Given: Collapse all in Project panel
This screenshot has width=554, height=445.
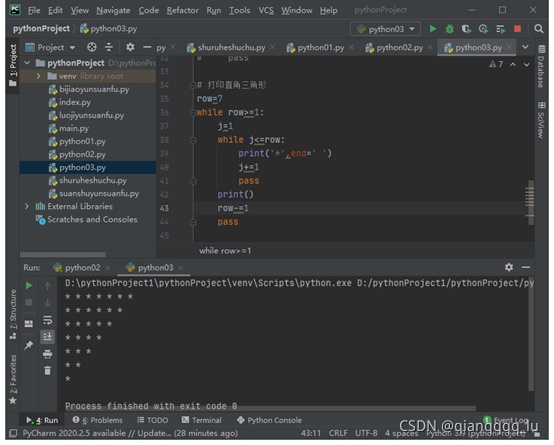Looking at the screenshot, I should [x=109, y=47].
